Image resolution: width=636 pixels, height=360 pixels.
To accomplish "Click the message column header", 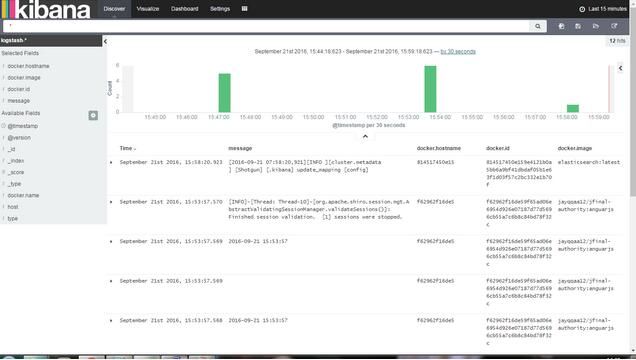I will pyautogui.click(x=240, y=148).
